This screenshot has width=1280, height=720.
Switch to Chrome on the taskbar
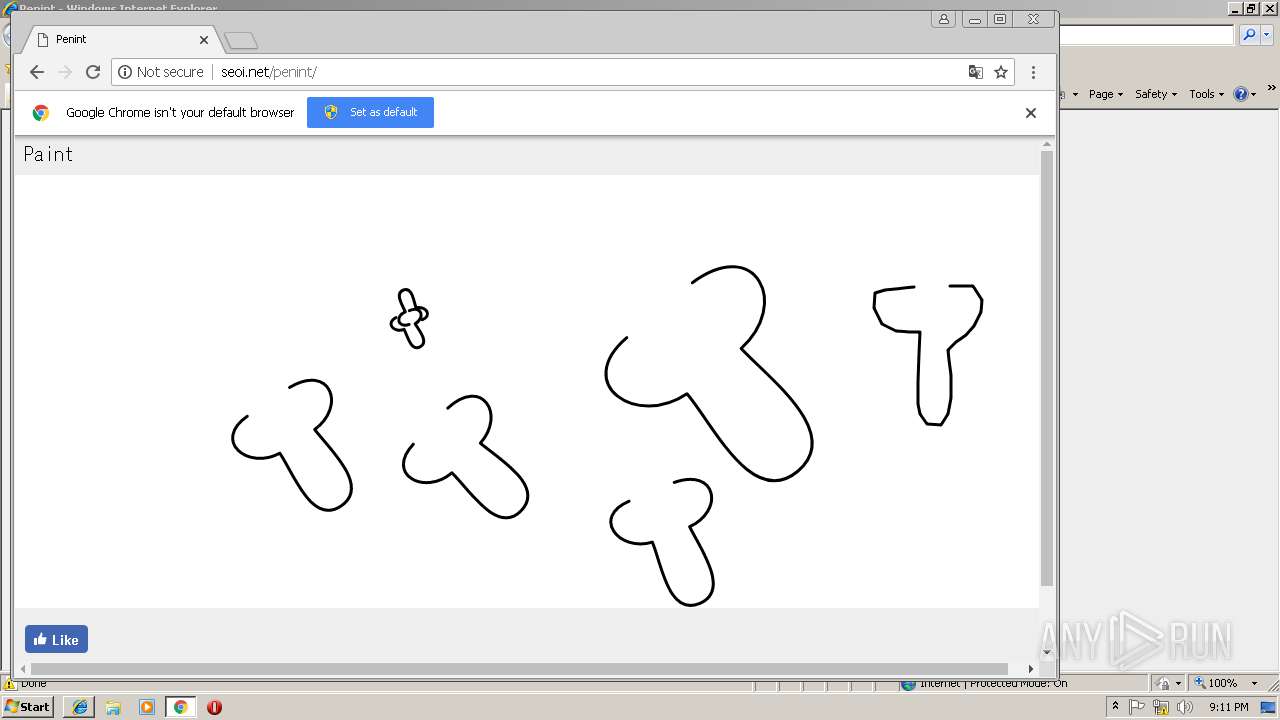pos(180,707)
